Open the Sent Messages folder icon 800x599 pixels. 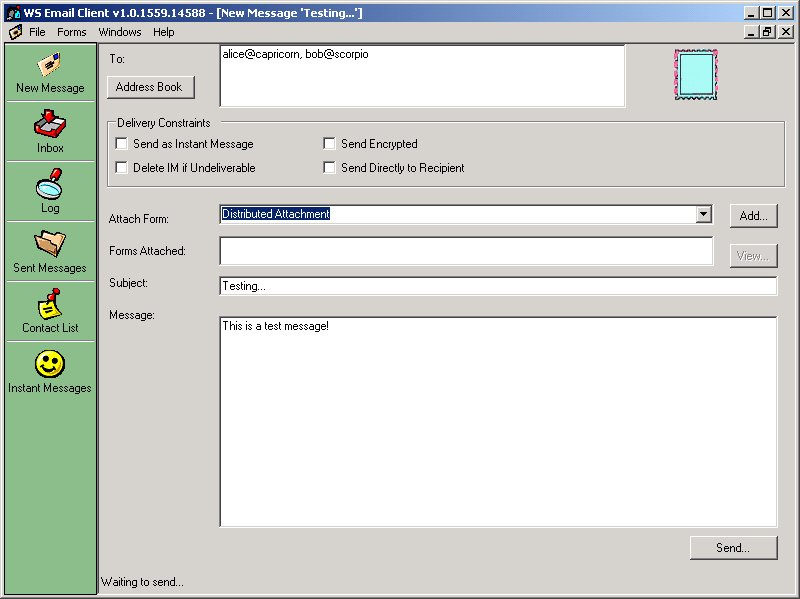click(x=50, y=246)
